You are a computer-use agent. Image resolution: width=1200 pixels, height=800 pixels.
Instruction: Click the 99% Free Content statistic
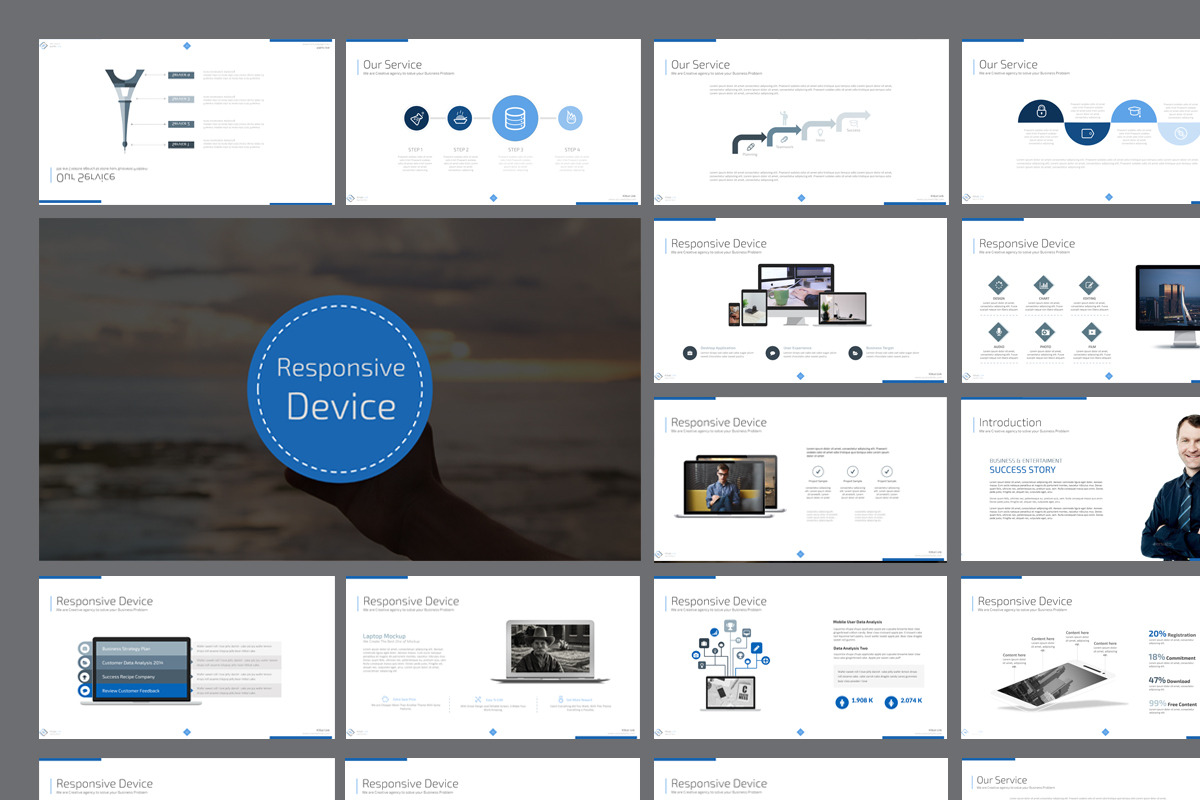[1172, 704]
